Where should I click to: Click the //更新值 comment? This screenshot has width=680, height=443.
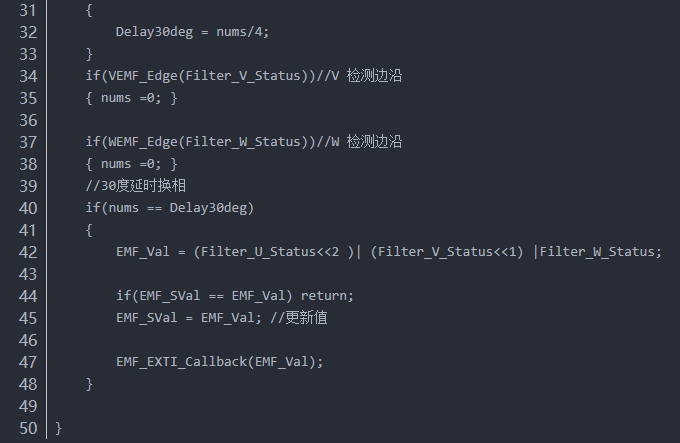[x=299, y=318]
